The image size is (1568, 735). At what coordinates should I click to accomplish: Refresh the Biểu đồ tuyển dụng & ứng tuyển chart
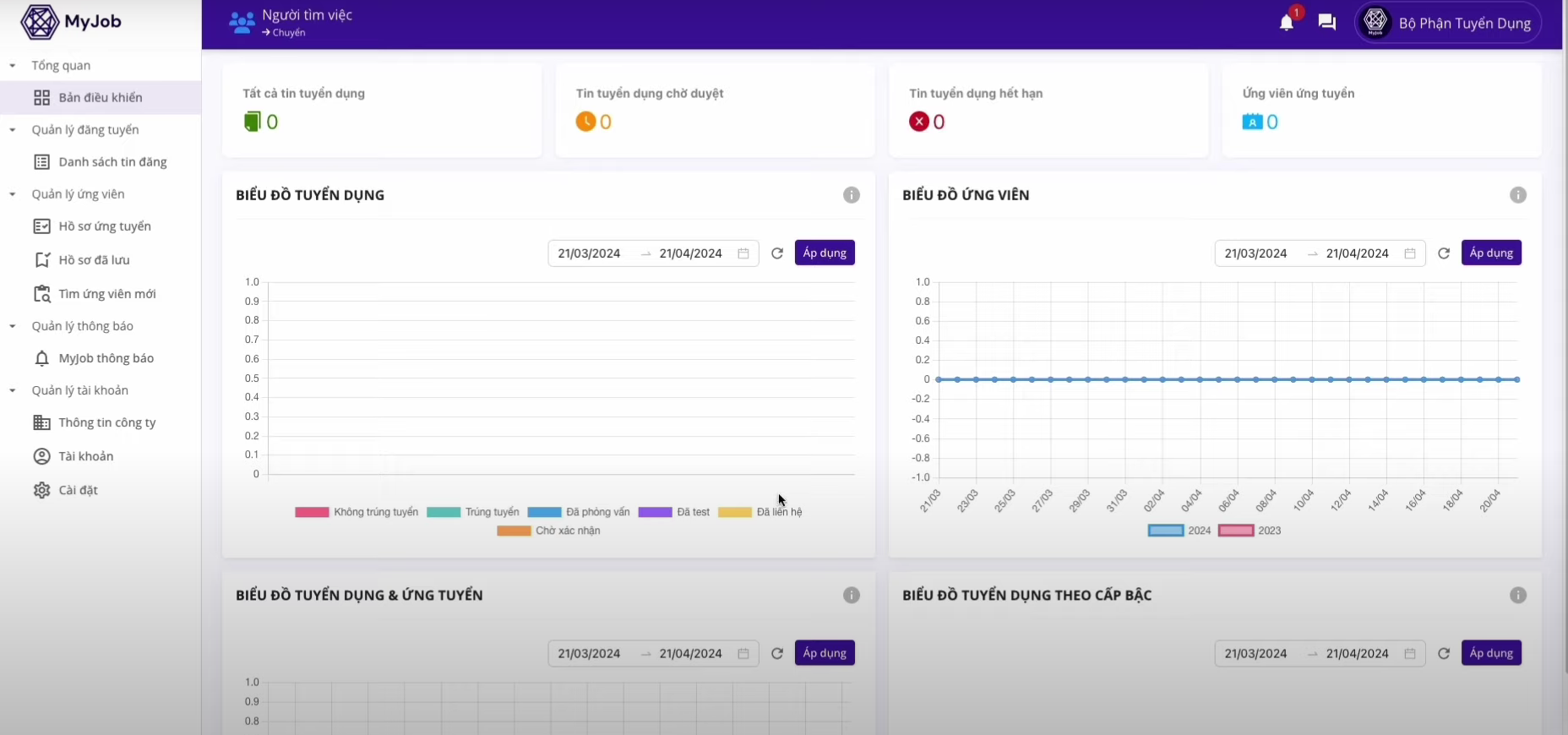coord(777,654)
